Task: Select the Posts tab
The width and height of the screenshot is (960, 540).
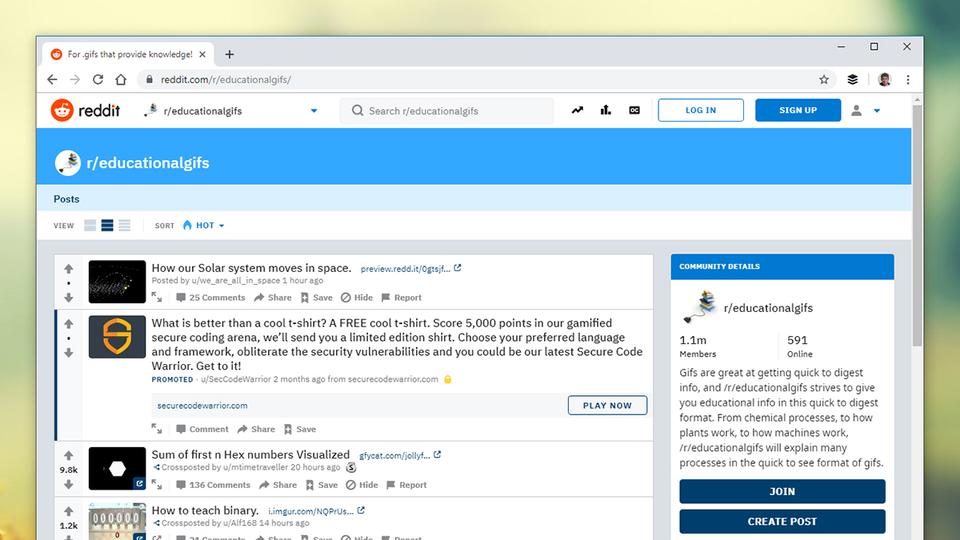Action: (66, 199)
